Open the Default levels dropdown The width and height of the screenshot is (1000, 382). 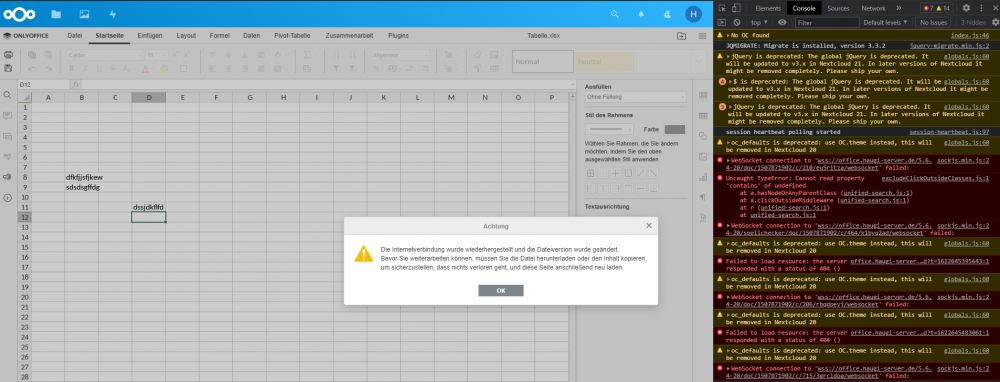886,22
